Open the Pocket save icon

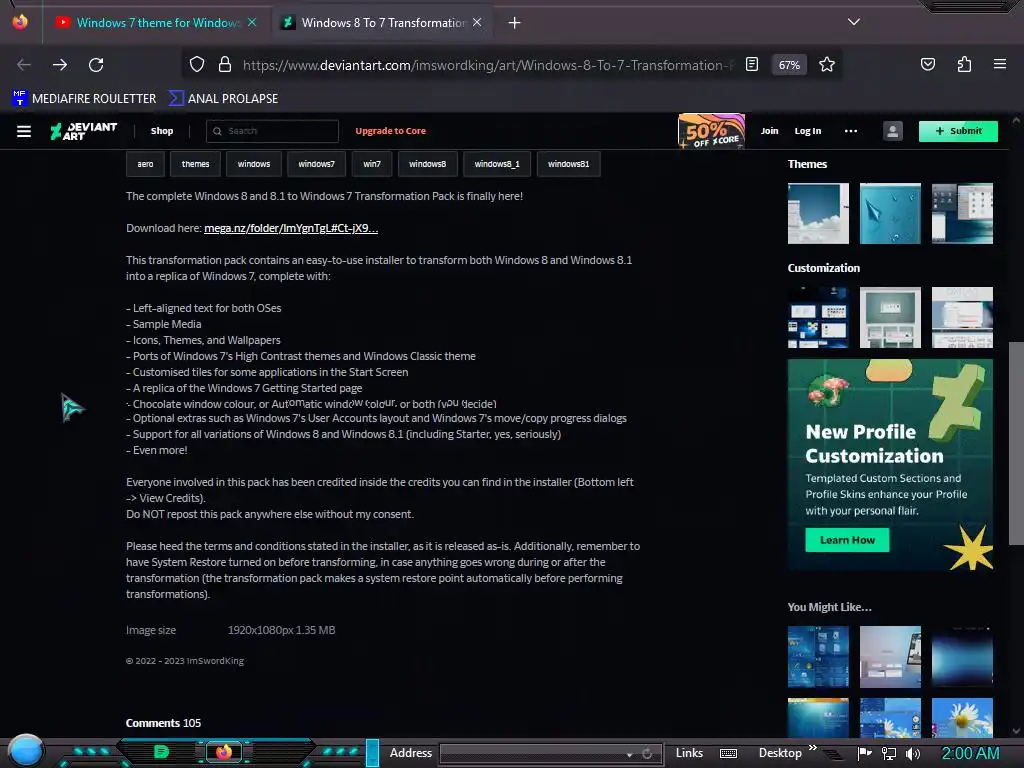tap(927, 64)
